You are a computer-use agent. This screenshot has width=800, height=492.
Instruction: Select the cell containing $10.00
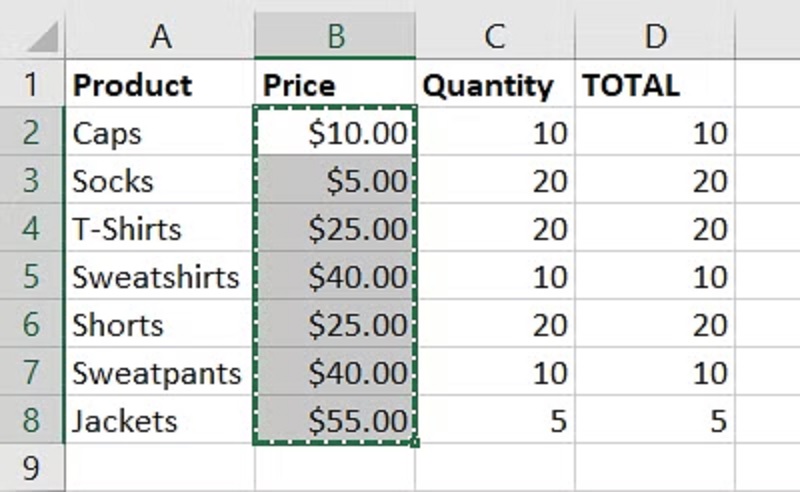tap(335, 133)
